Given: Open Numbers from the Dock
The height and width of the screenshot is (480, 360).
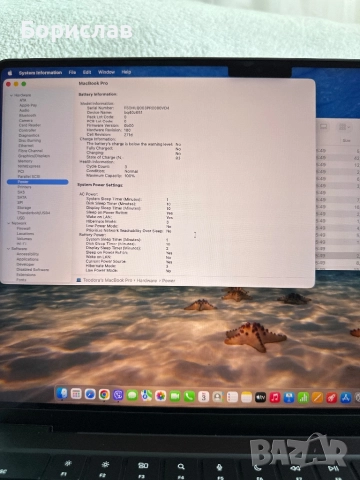Looking at the screenshot, I should 303,398.
